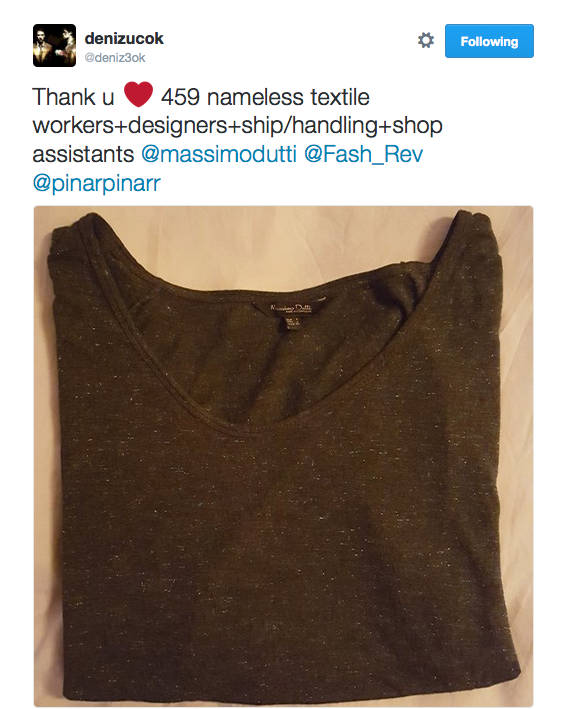Click the "workers+designers+ship/handling+shop" text line

[x=237, y=126]
